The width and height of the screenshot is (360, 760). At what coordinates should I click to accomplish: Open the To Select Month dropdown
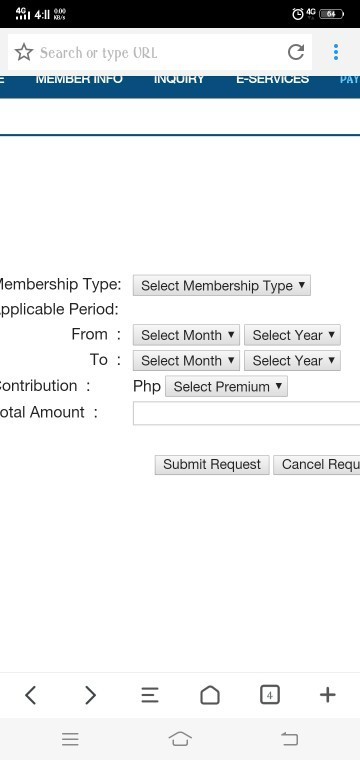point(187,361)
